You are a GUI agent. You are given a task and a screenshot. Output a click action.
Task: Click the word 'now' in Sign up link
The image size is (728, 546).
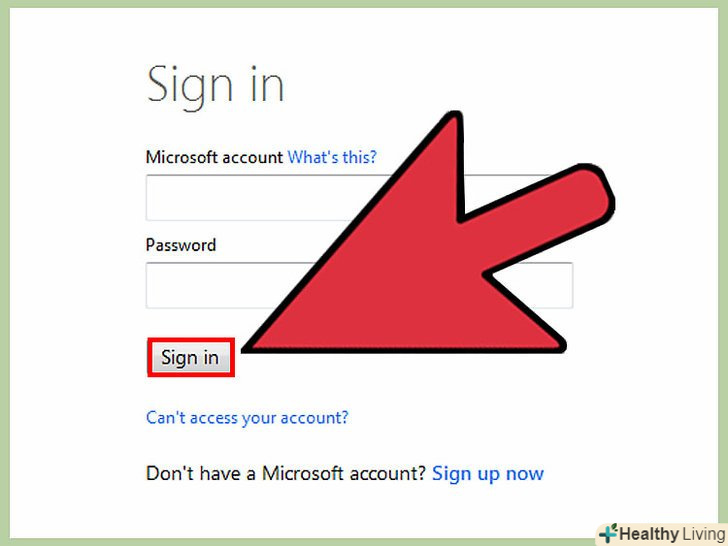(525, 474)
